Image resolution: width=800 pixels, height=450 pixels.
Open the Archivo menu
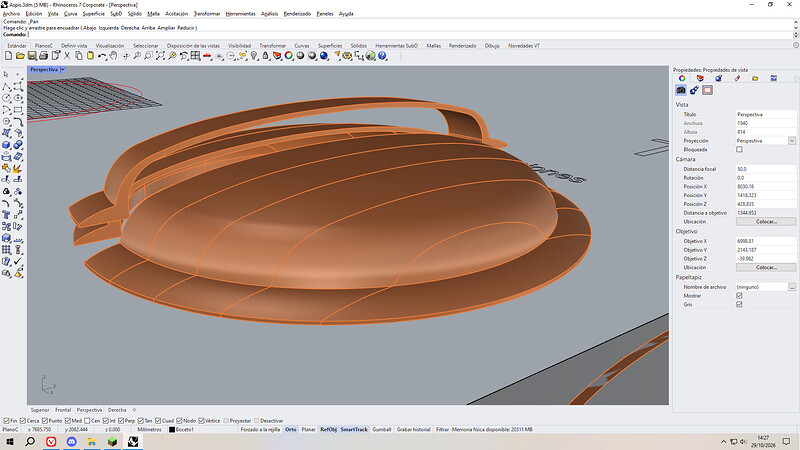point(11,14)
